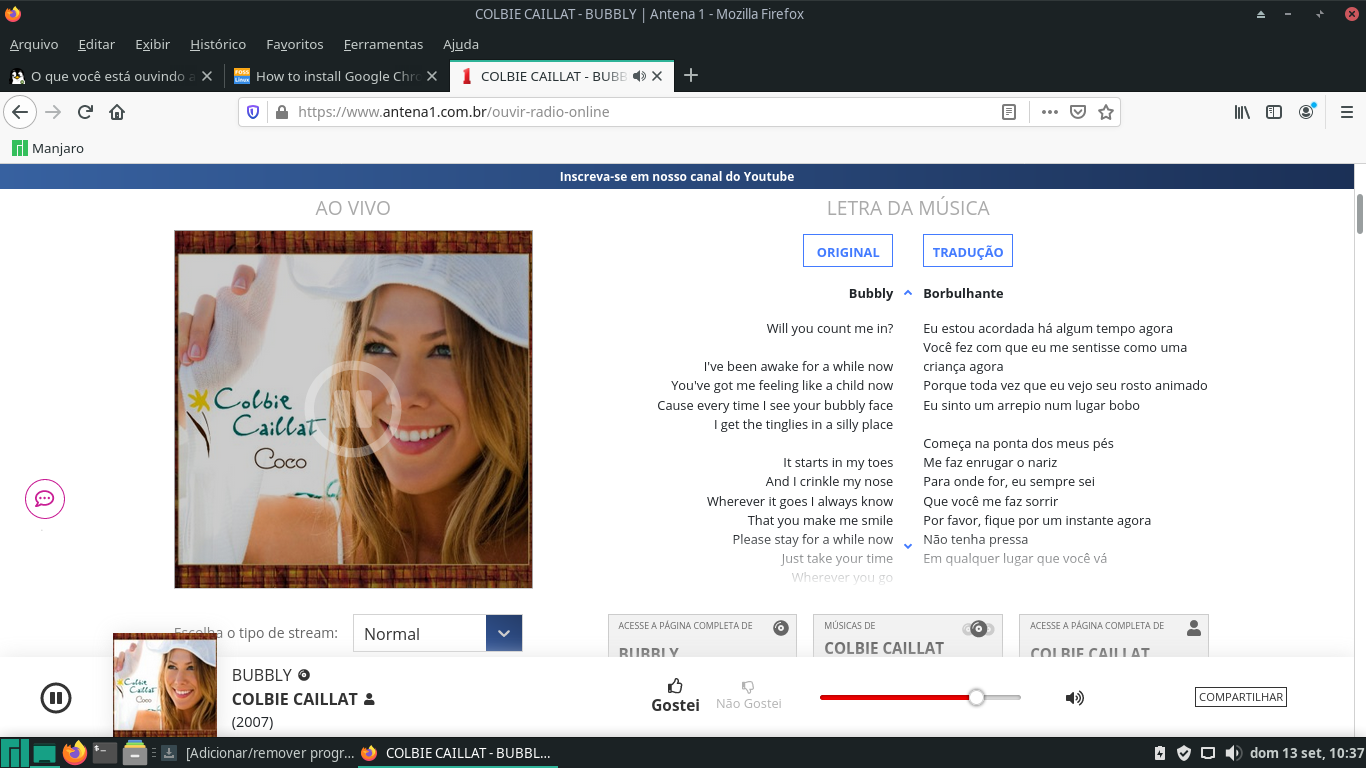Launch Firefox from the taskbar launcher
Image resolution: width=1366 pixels, height=768 pixels.
75,753
